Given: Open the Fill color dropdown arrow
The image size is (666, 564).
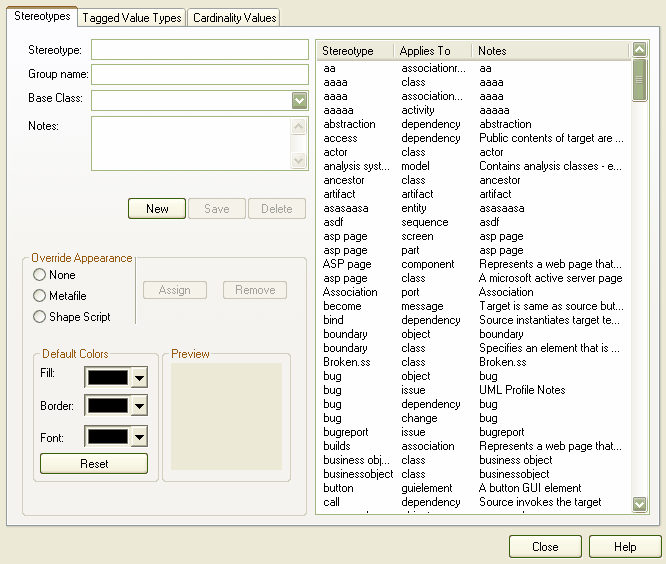Looking at the screenshot, I should (x=139, y=378).
